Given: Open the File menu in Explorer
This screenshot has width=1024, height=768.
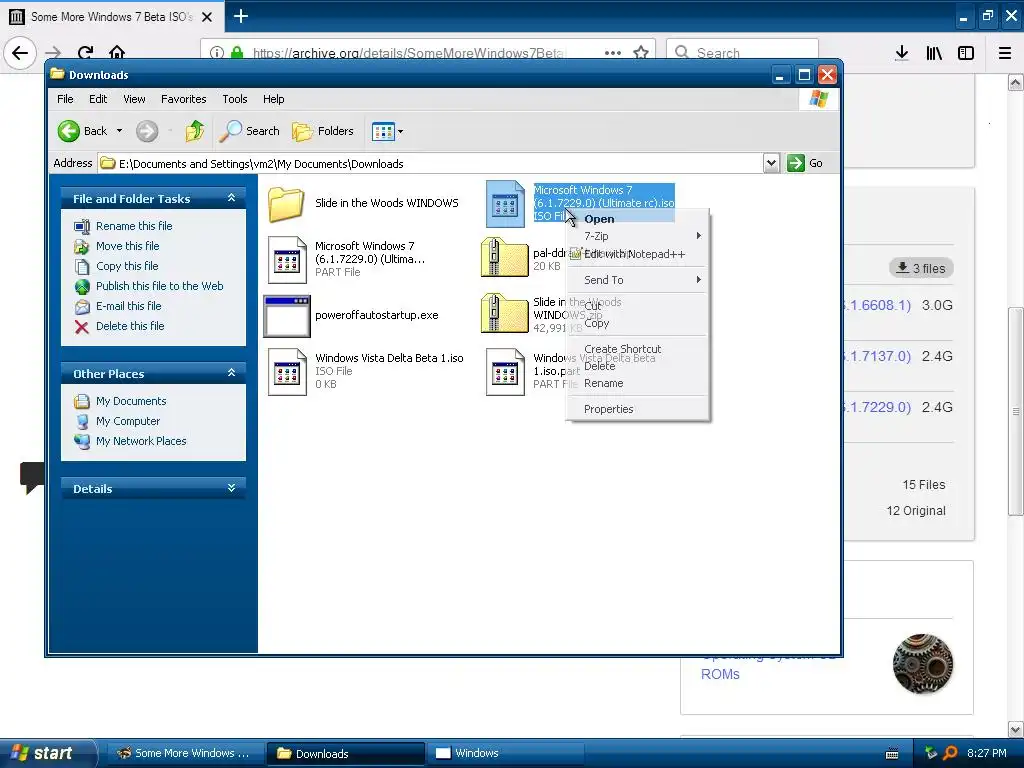Looking at the screenshot, I should (x=65, y=99).
